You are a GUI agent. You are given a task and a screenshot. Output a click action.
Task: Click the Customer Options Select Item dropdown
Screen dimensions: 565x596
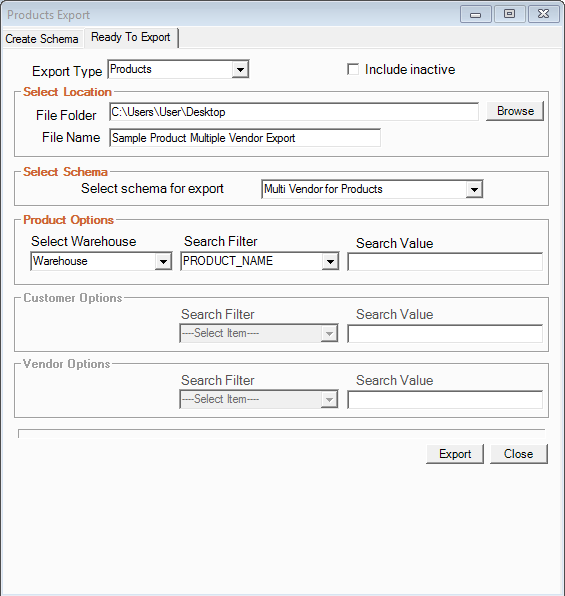(x=259, y=333)
